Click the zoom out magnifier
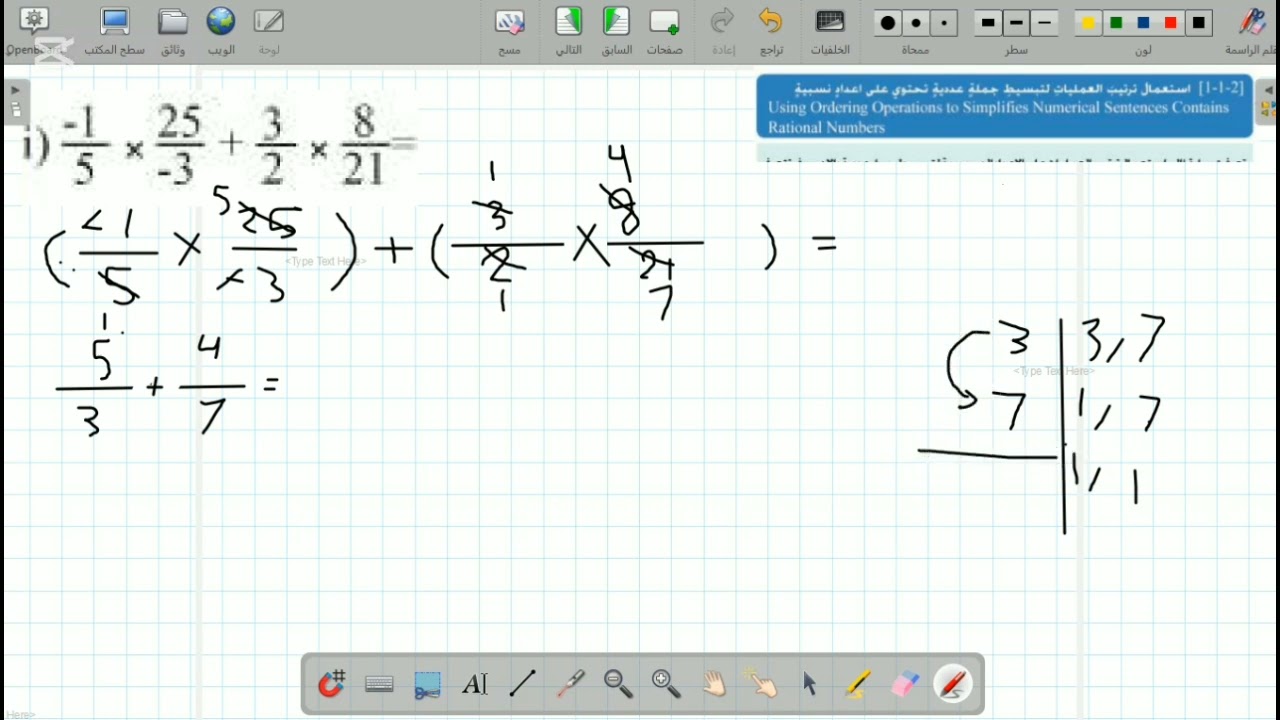 [x=619, y=684]
